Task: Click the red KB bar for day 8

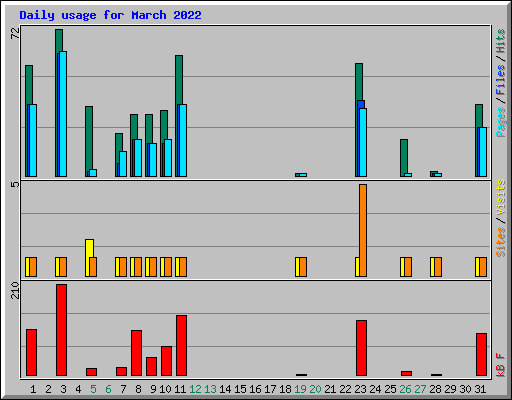Action: (x=136, y=353)
